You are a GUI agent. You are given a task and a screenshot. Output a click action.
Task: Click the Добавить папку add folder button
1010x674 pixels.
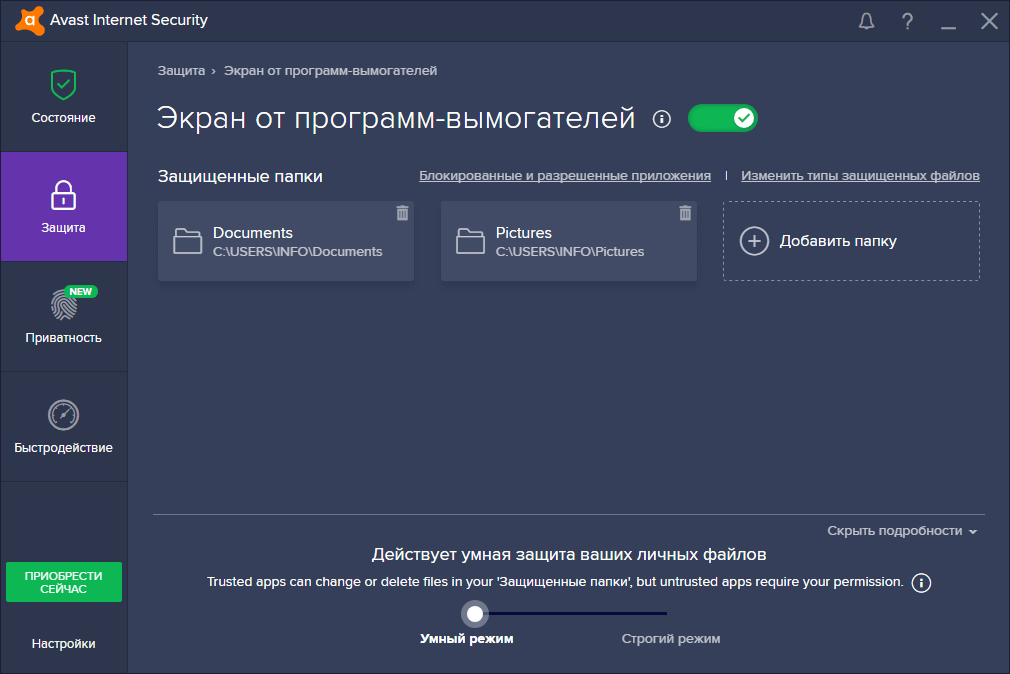(x=852, y=241)
